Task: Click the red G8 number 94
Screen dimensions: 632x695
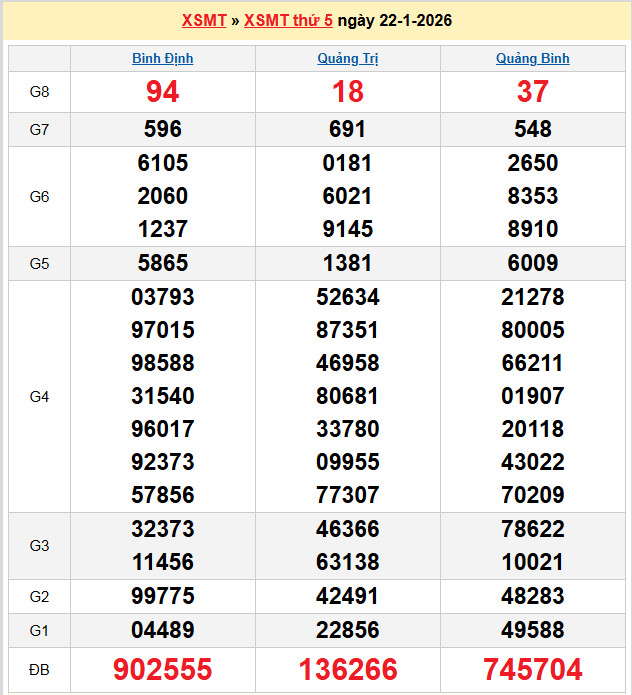Action: click(163, 92)
